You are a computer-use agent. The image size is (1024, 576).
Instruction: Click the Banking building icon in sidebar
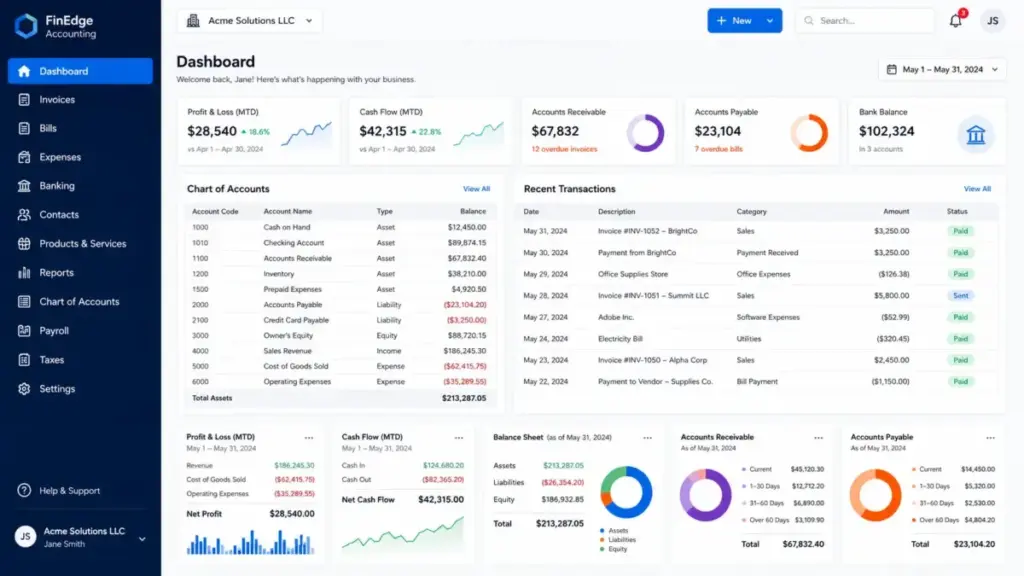(24, 186)
